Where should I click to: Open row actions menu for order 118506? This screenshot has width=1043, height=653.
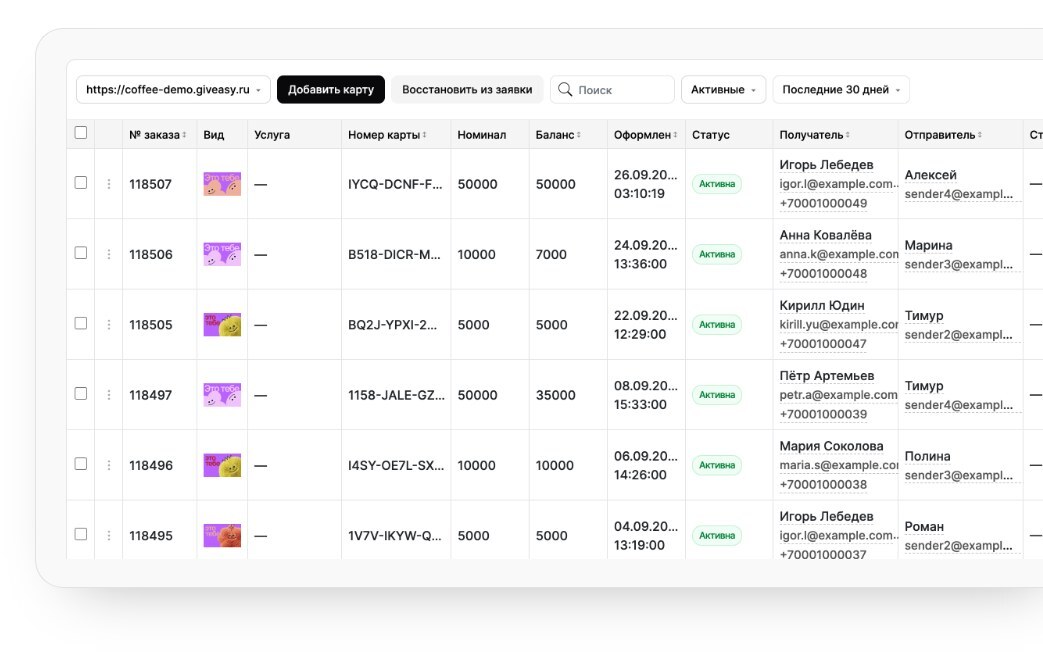(x=109, y=255)
